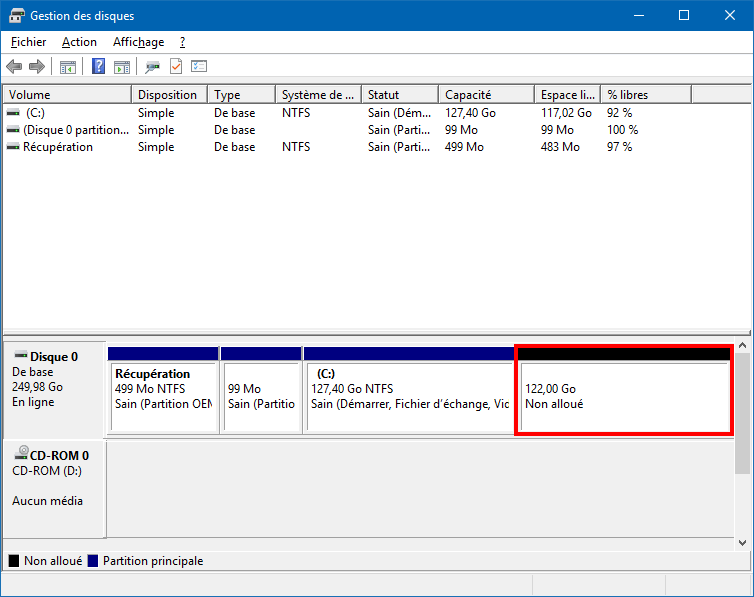Select the 122,00 Go Non alloué space

point(624,390)
